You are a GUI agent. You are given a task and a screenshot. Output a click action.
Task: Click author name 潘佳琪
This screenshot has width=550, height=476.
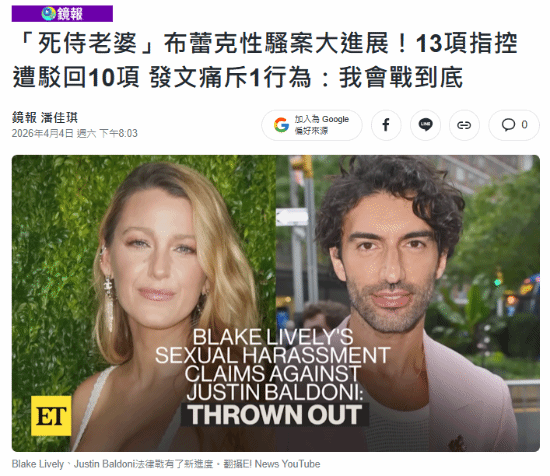[x=59, y=118]
